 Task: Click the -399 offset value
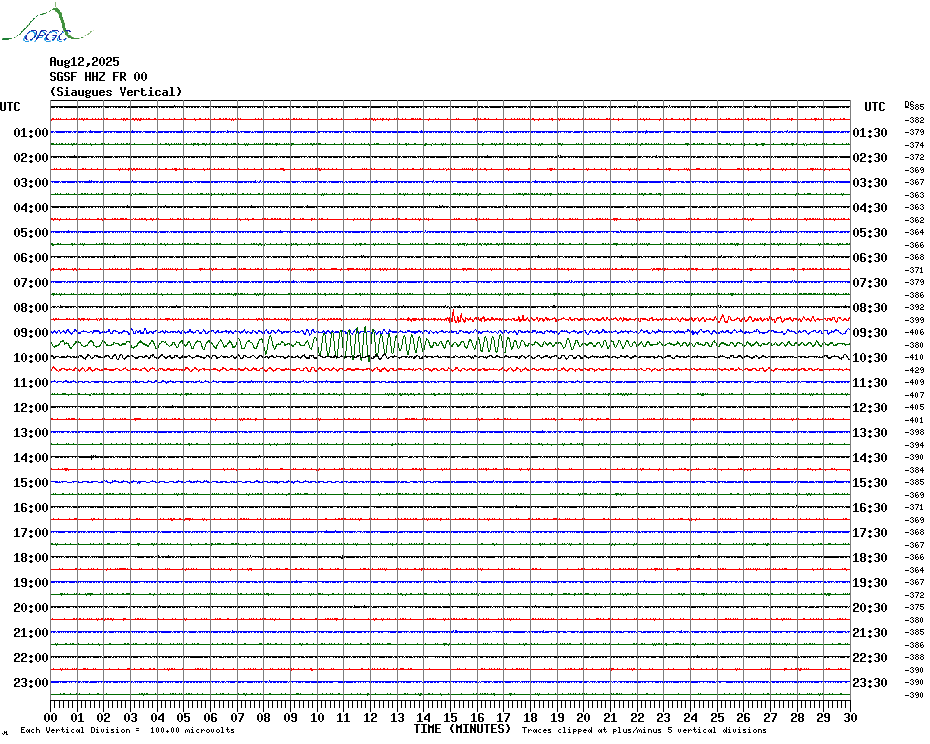click(x=914, y=320)
